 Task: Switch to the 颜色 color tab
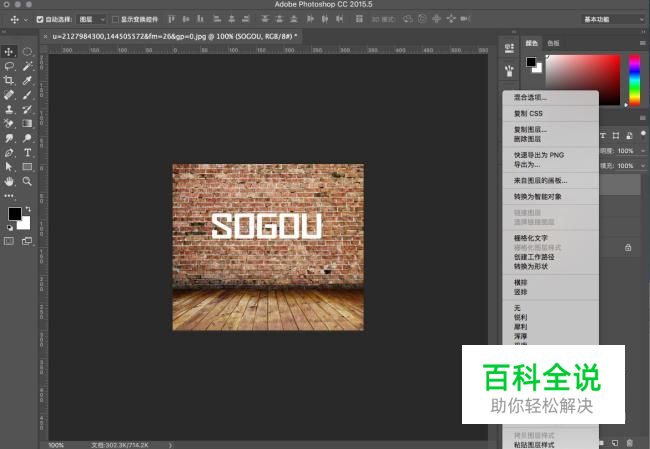pyautogui.click(x=531, y=43)
